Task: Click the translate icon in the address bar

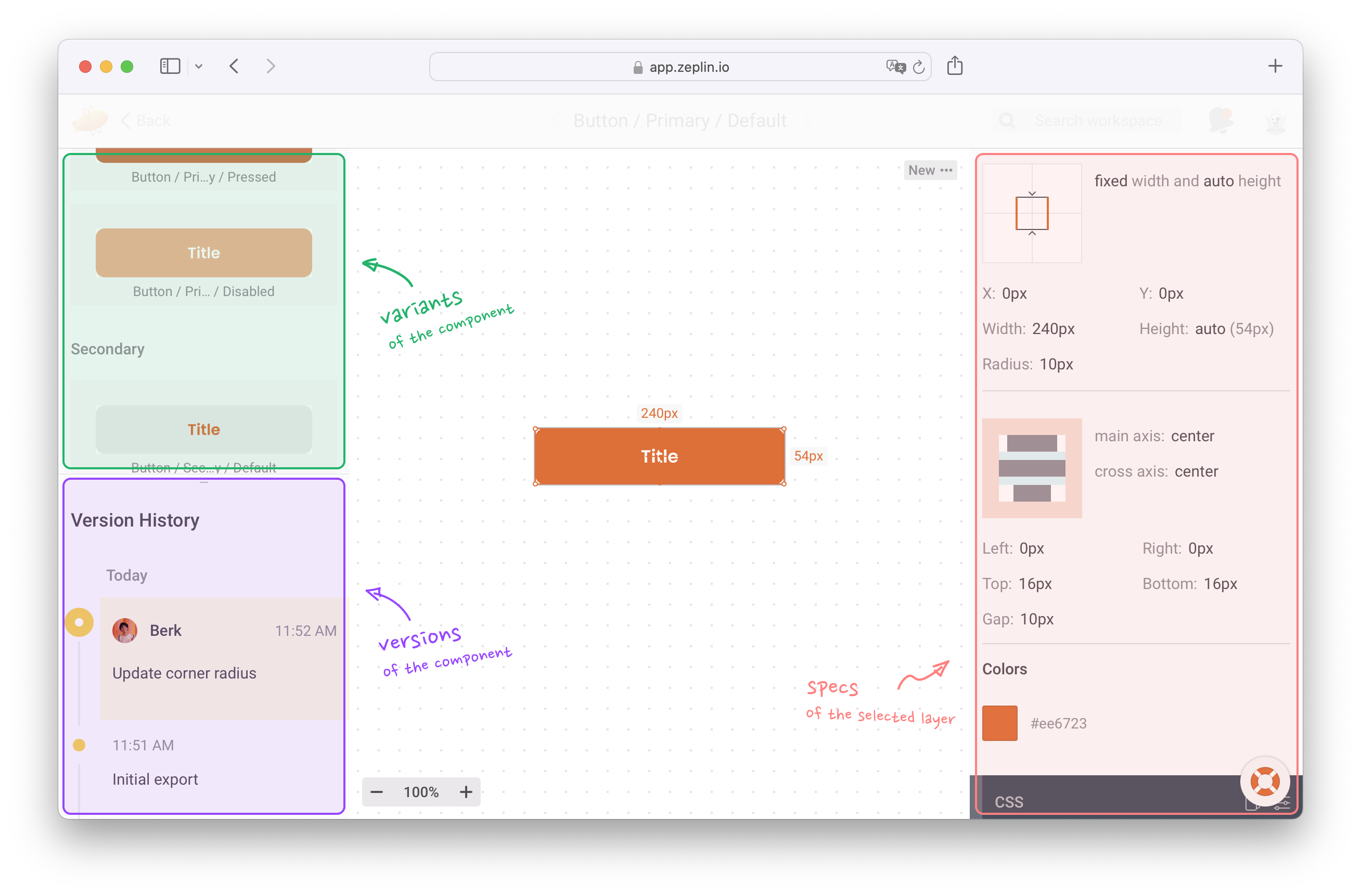Action: [895, 67]
